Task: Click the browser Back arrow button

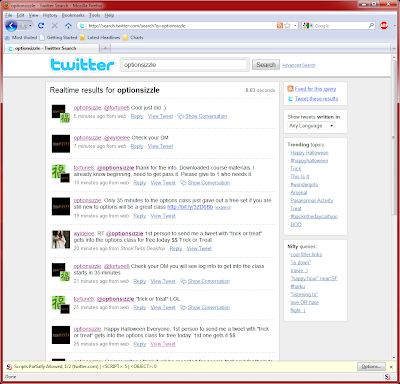Action: 11,26
